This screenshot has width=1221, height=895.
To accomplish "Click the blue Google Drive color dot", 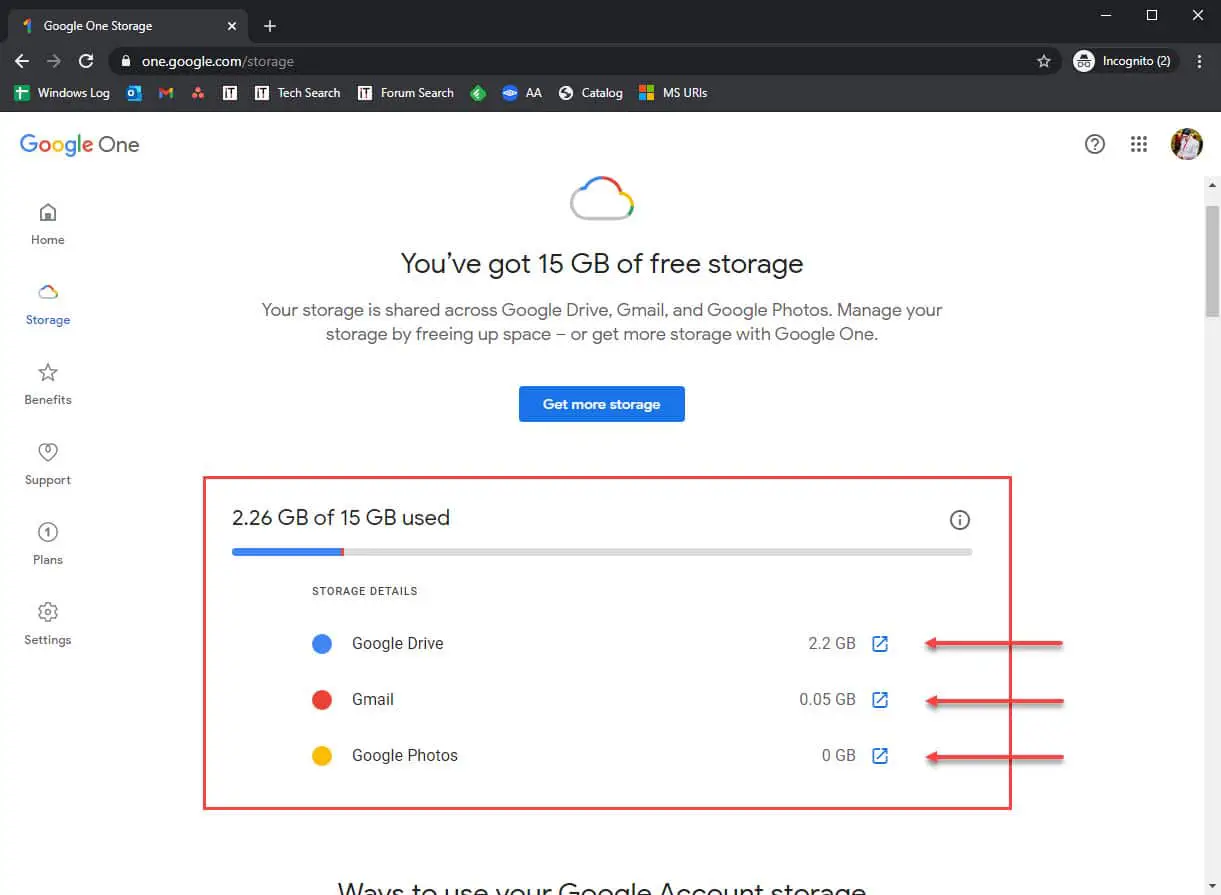I will click(322, 644).
